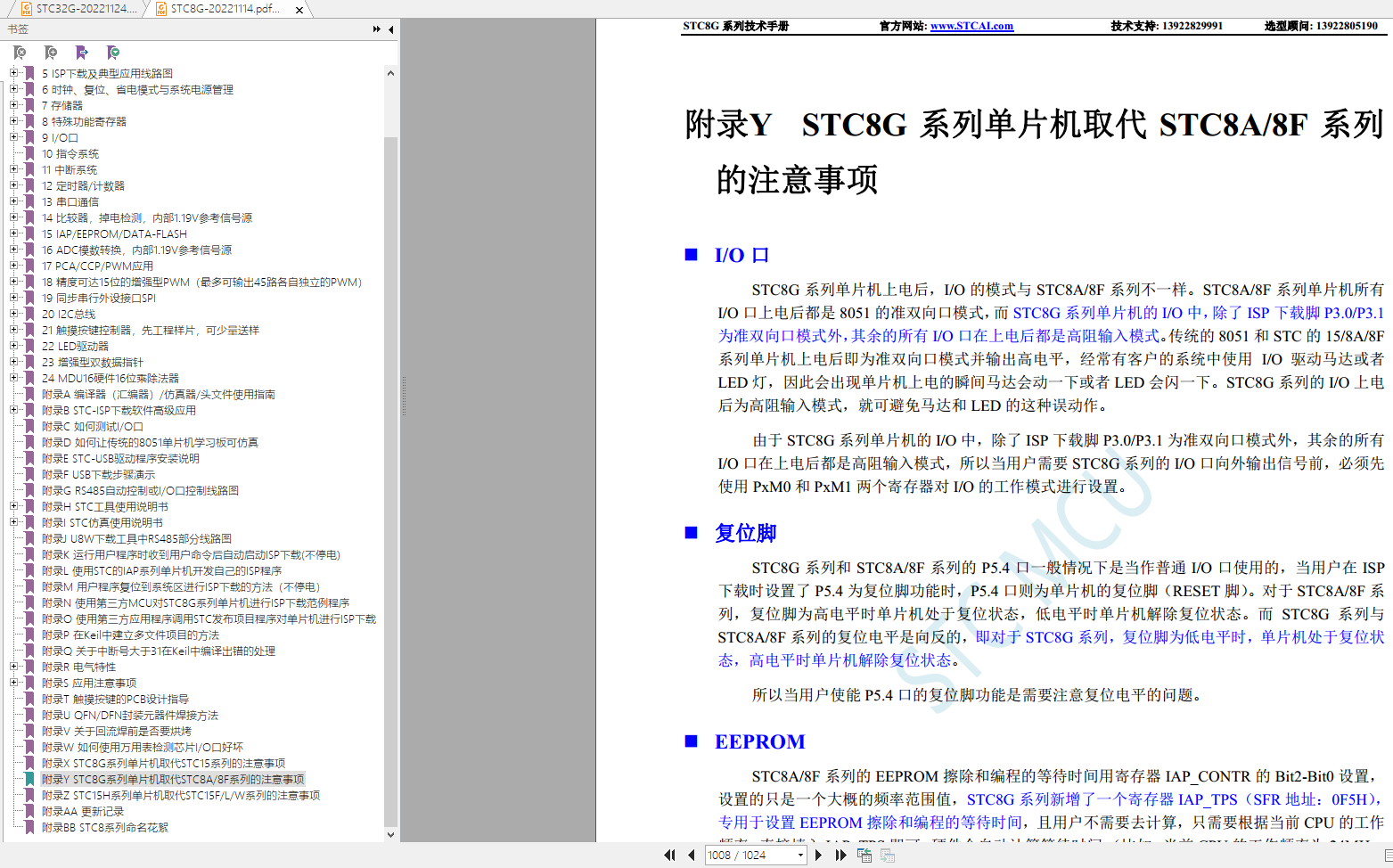The height and width of the screenshot is (868, 1393).
Task: Click the bookmark panel vertical scrollbar thumb
Action: point(390,481)
